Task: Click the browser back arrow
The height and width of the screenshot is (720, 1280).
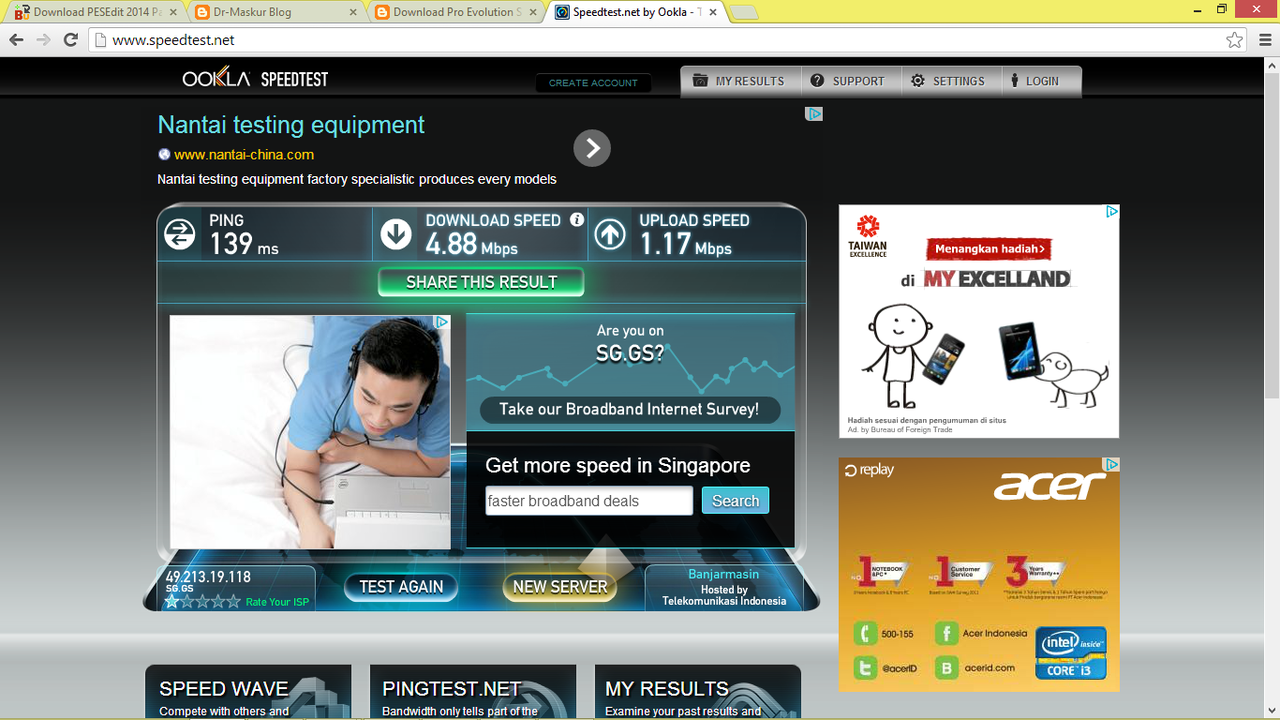Action: click(x=16, y=40)
